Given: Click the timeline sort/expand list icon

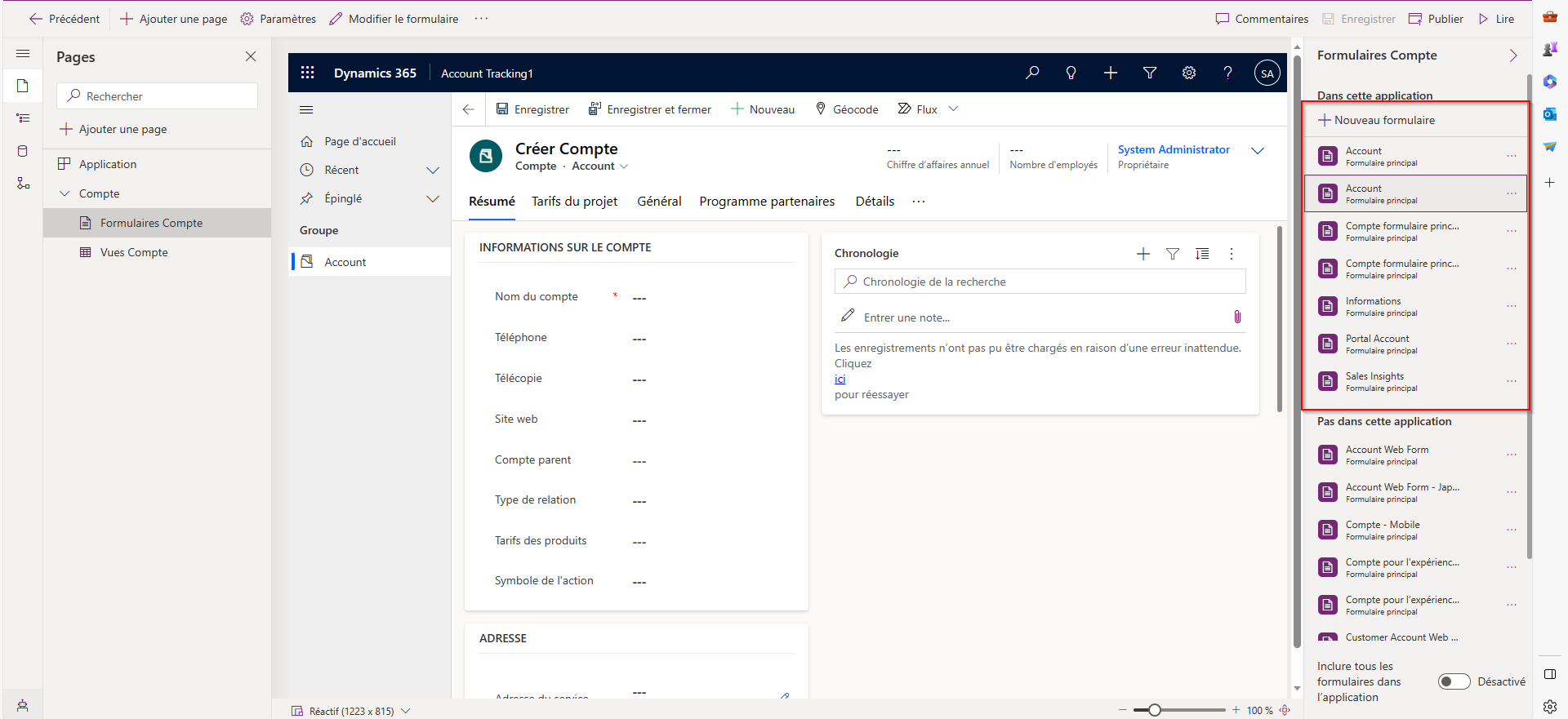Looking at the screenshot, I should (1202, 254).
